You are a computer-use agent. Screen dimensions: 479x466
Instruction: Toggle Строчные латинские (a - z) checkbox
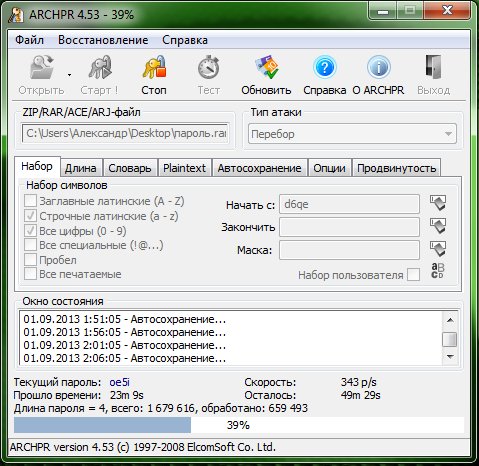[x=30, y=216]
